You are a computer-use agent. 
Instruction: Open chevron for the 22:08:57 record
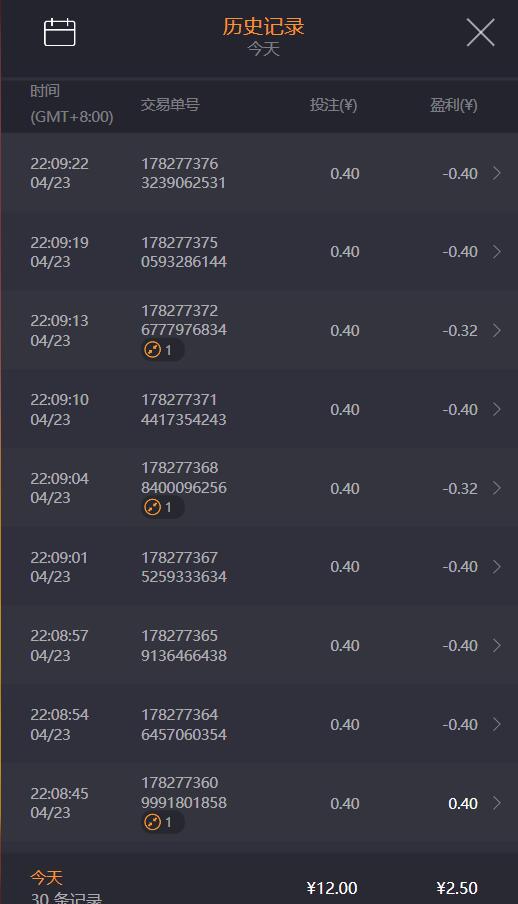(x=497, y=646)
